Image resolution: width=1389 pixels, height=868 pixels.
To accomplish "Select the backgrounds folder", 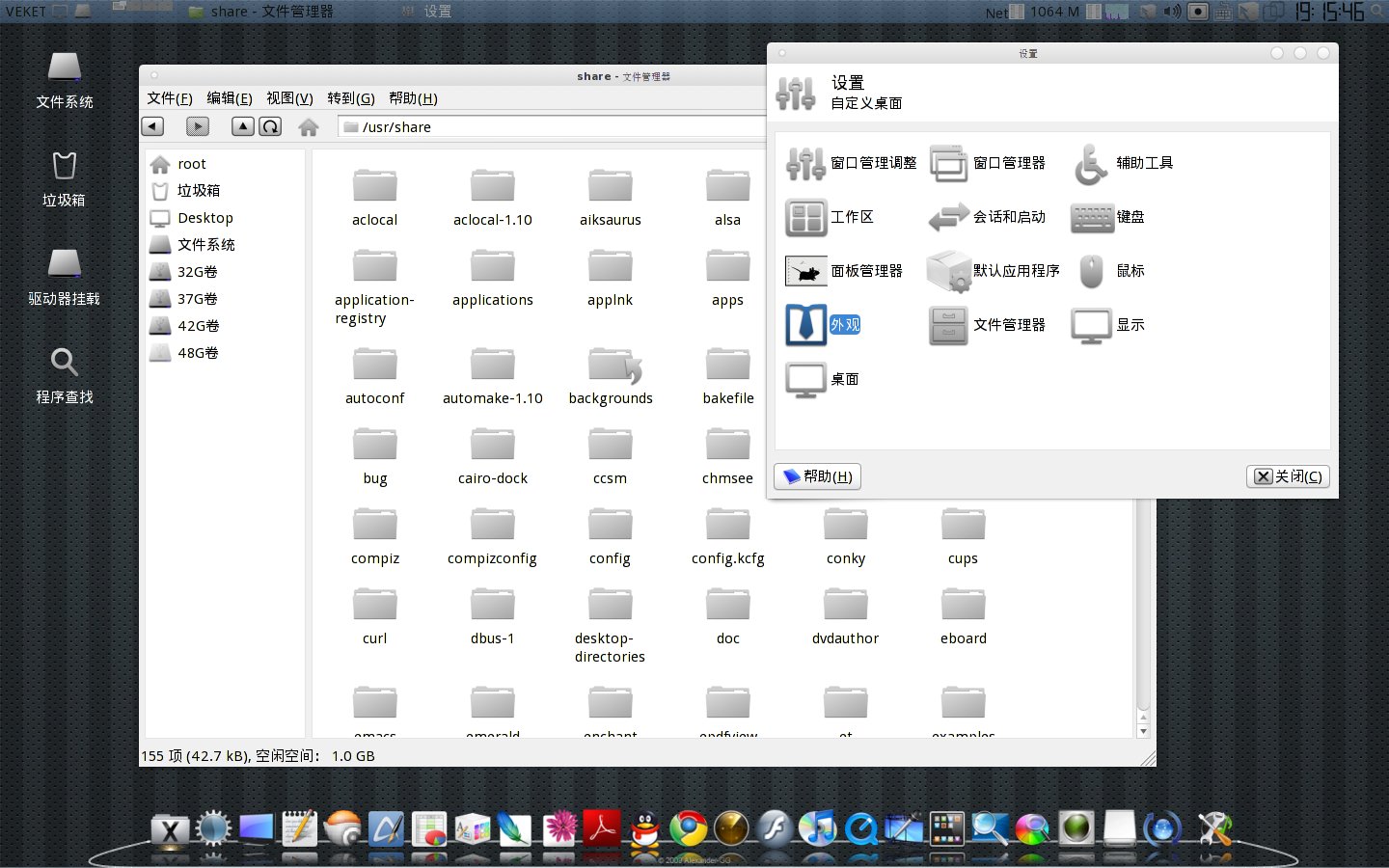I will point(611,376).
